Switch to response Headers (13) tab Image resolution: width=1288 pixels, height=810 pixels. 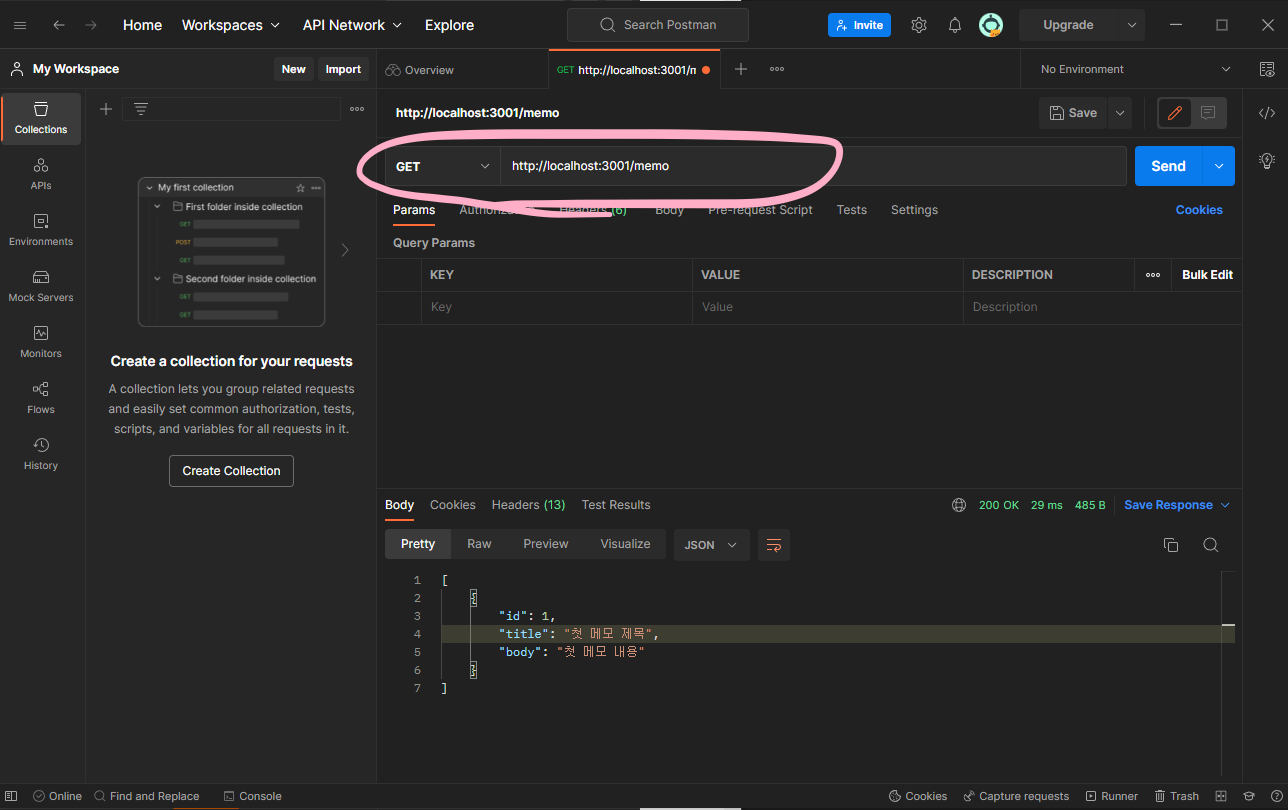[528, 505]
